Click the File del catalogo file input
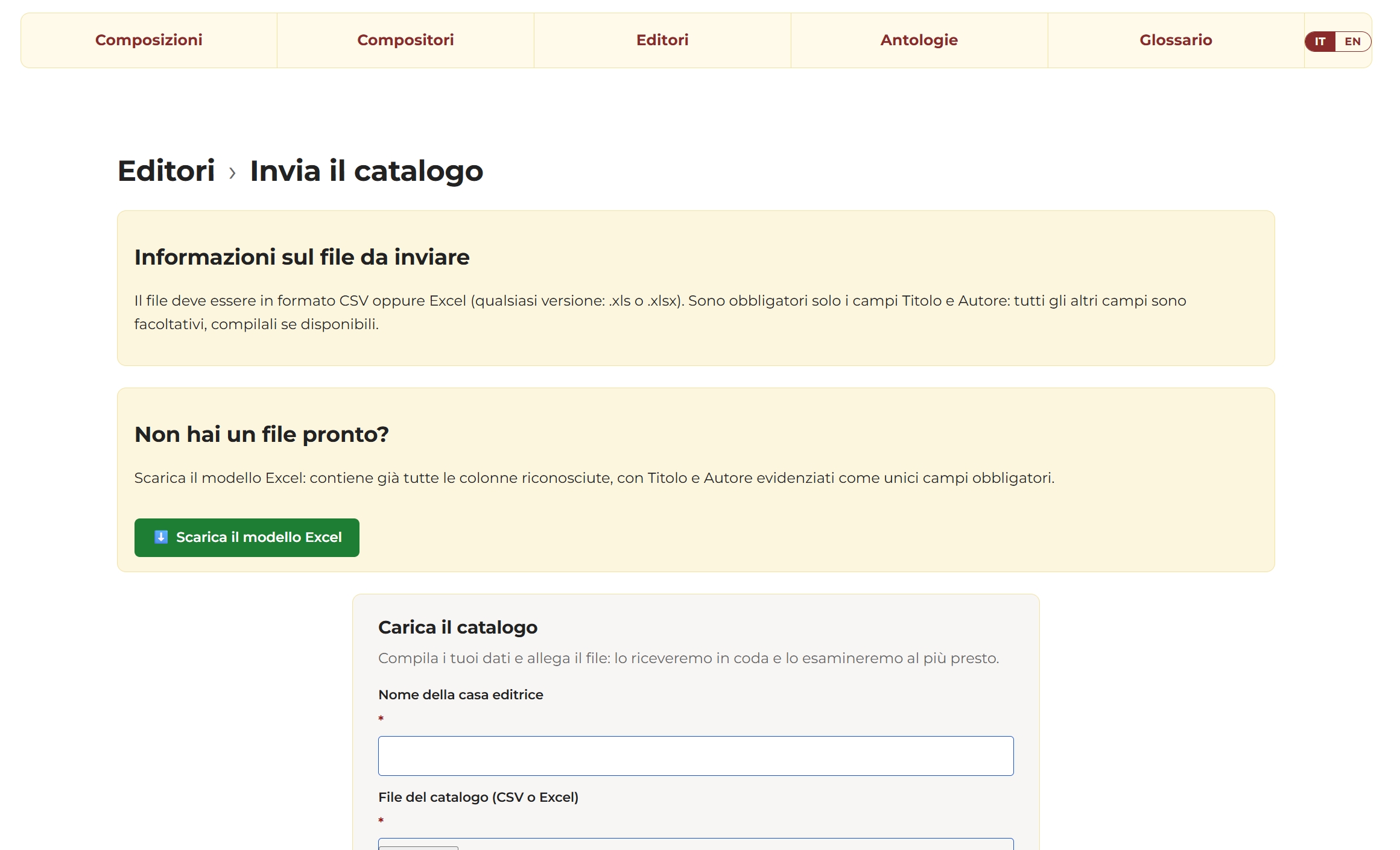The width and height of the screenshot is (1400, 850). (x=695, y=844)
